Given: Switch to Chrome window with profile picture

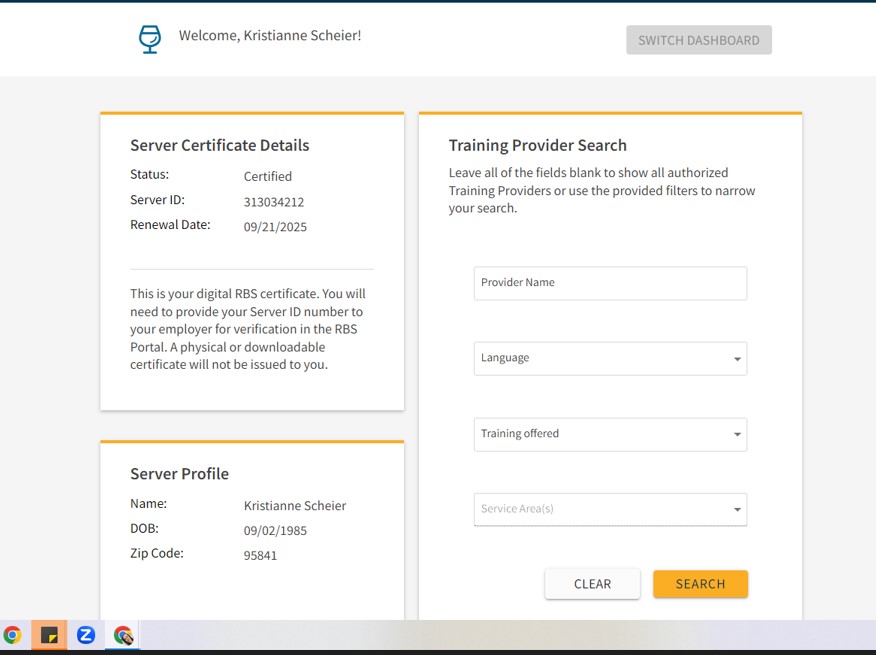Looking at the screenshot, I should [x=123, y=635].
